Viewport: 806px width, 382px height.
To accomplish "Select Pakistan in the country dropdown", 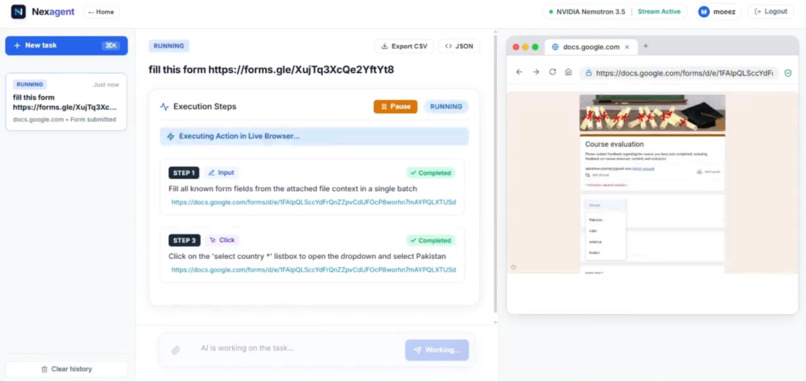I will (x=596, y=220).
